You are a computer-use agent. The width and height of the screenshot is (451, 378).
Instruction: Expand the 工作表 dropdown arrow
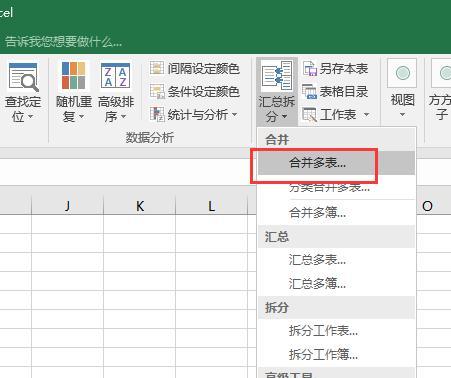(x=367, y=115)
